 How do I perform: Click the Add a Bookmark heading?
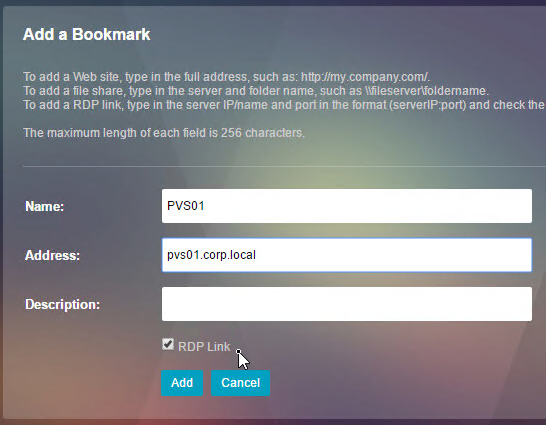point(87,34)
